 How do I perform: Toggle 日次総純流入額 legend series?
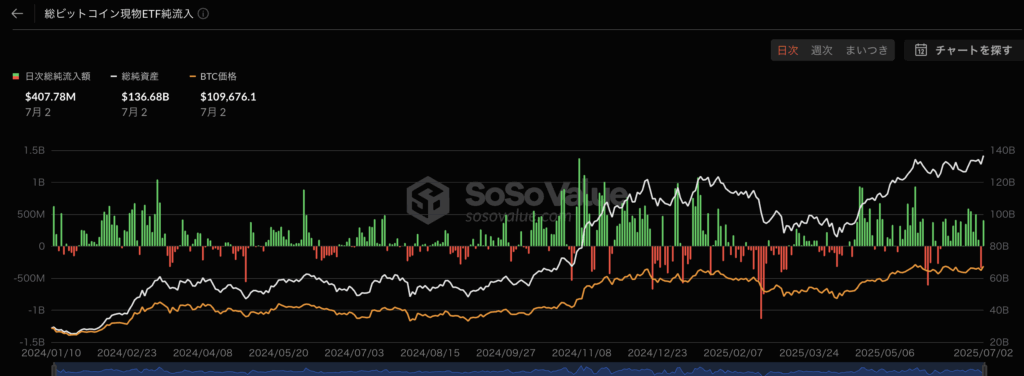52,76
